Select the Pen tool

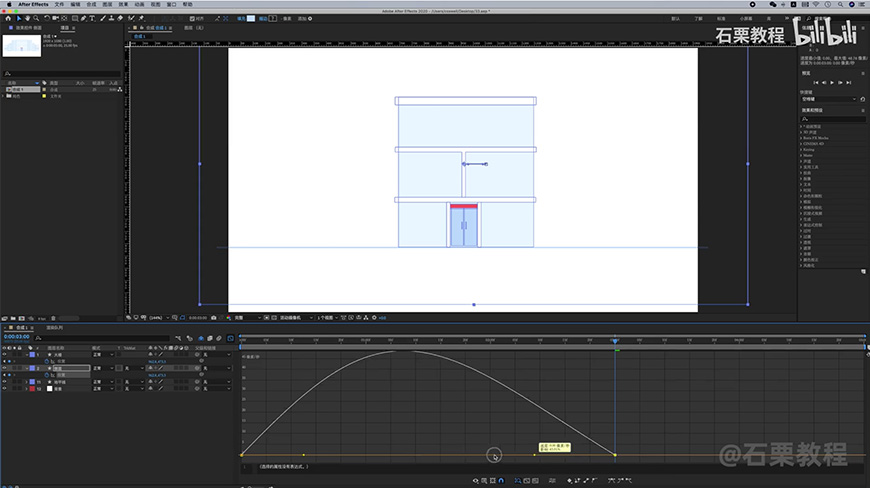click(83, 18)
